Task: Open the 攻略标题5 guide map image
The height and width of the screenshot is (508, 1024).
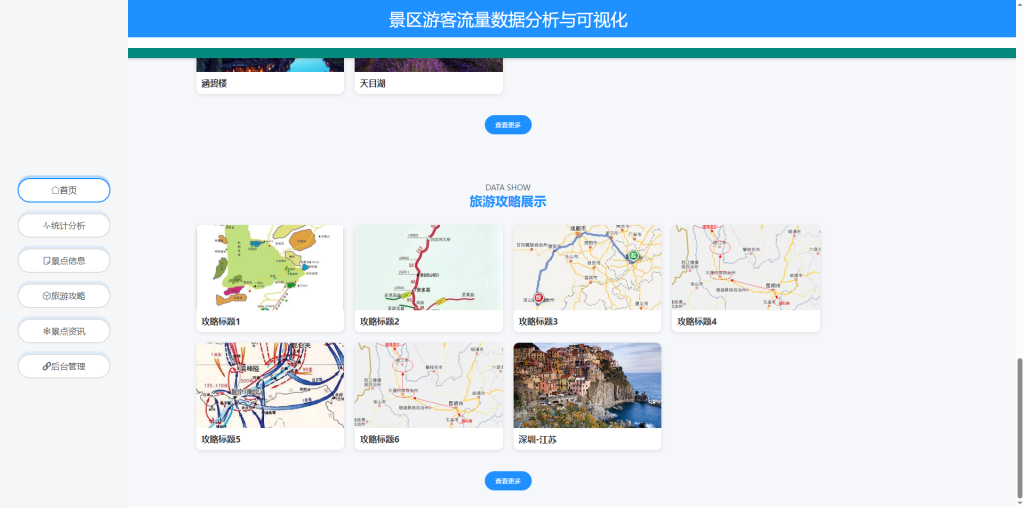Action: pyautogui.click(x=270, y=385)
